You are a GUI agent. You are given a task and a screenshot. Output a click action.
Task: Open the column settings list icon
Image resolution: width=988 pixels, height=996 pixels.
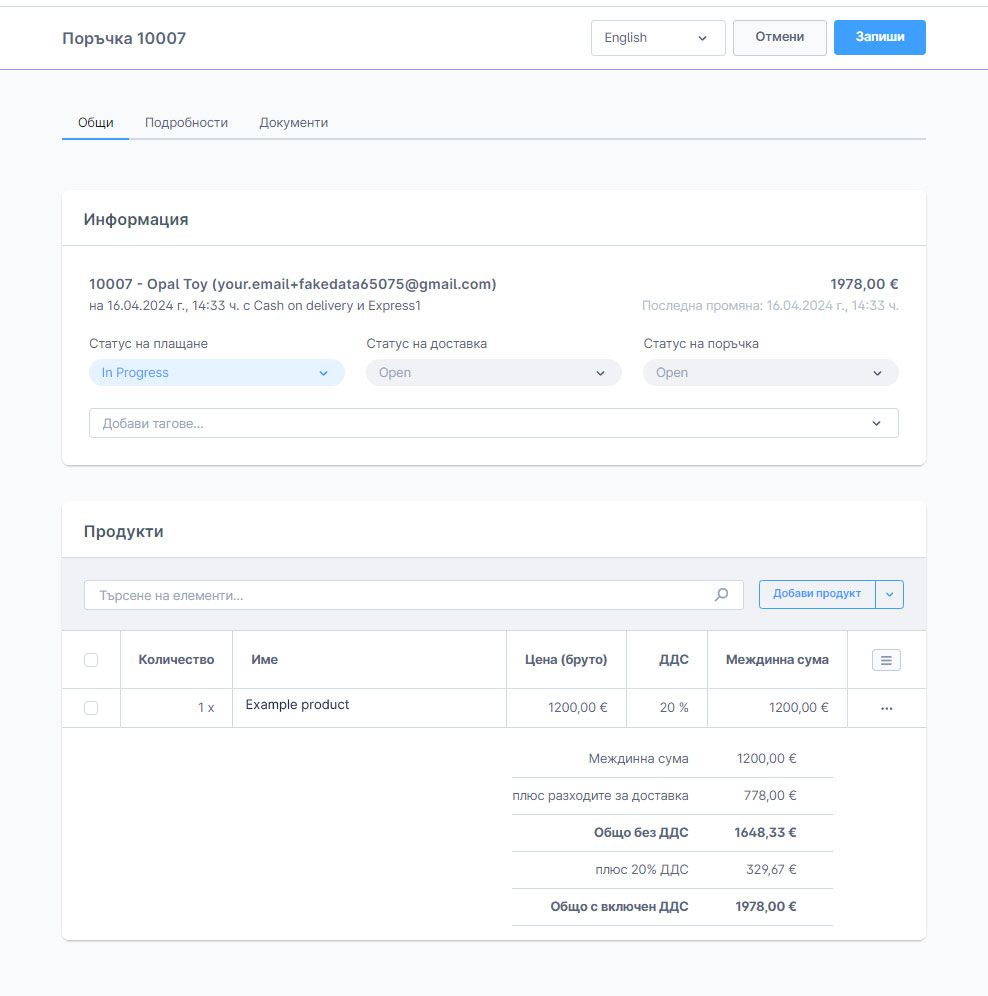pyautogui.click(x=886, y=660)
